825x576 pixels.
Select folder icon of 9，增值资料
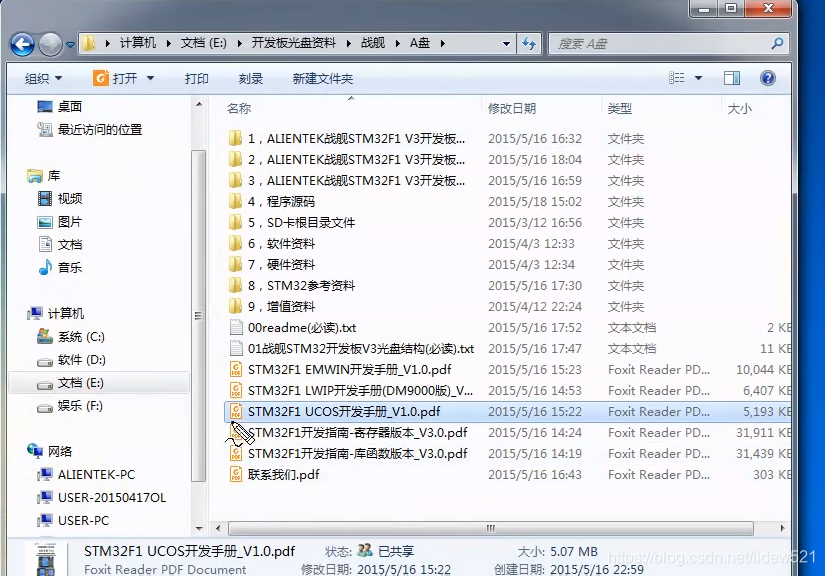(236, 307)
